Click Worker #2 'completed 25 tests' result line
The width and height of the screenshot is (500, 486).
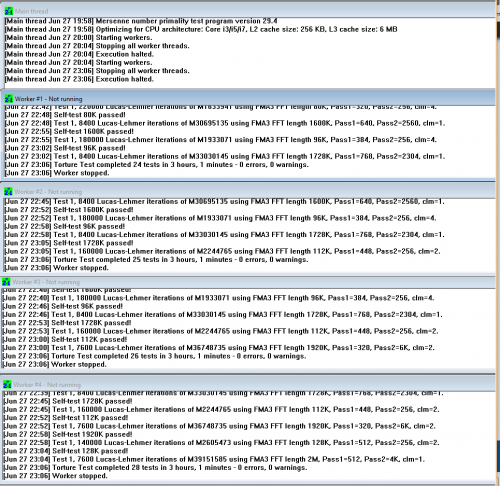pyautogui.click(x=156, y=260)
